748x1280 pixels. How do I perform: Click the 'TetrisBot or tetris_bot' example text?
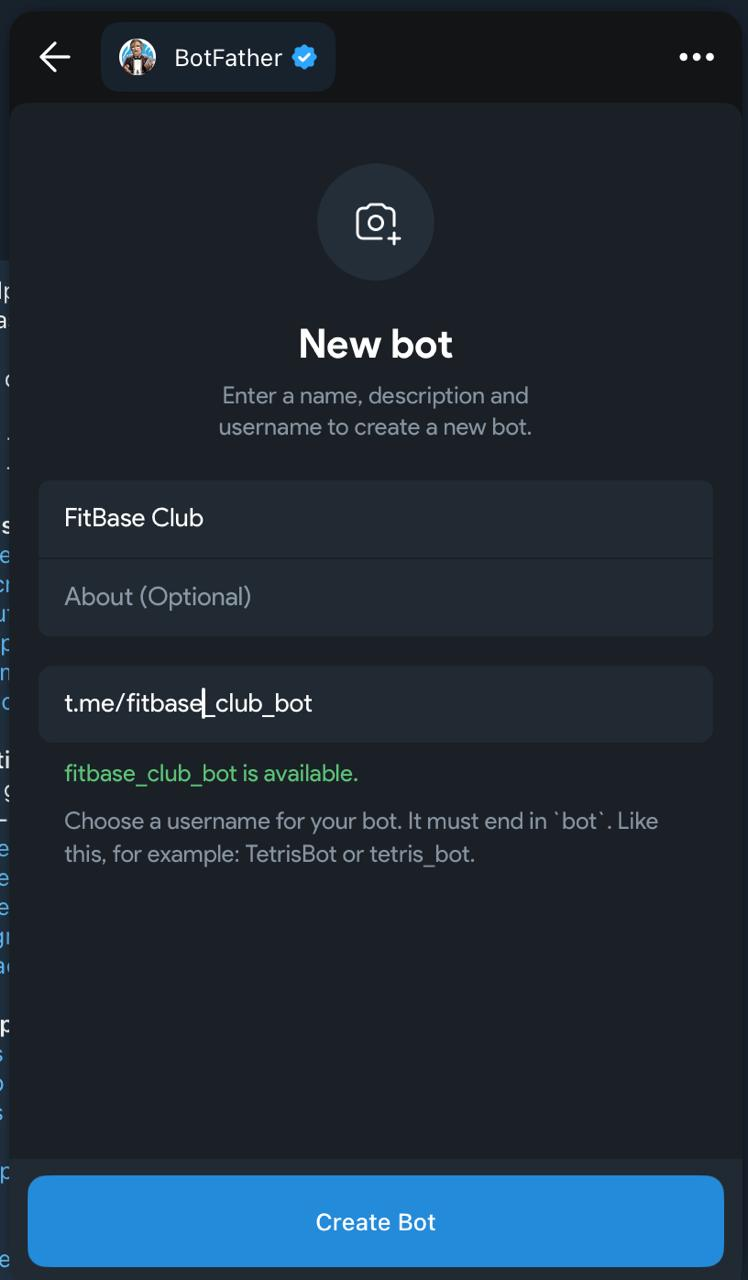pyautogui.click(x=360, y=855)
